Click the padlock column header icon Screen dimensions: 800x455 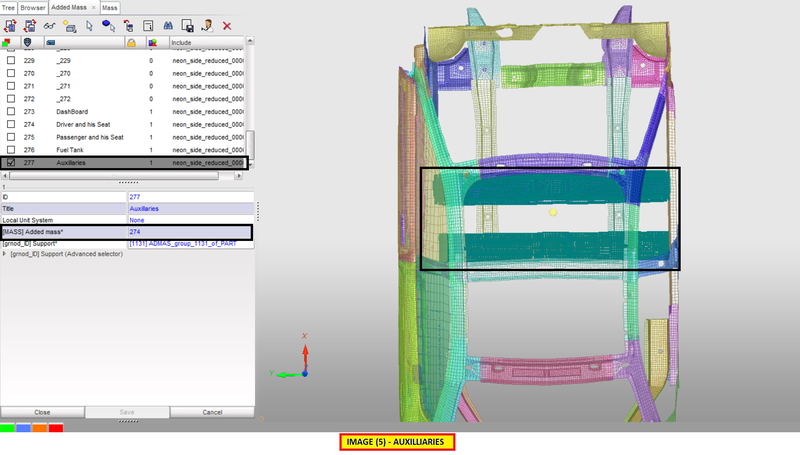pyautogui.click(x=130, y=43)
